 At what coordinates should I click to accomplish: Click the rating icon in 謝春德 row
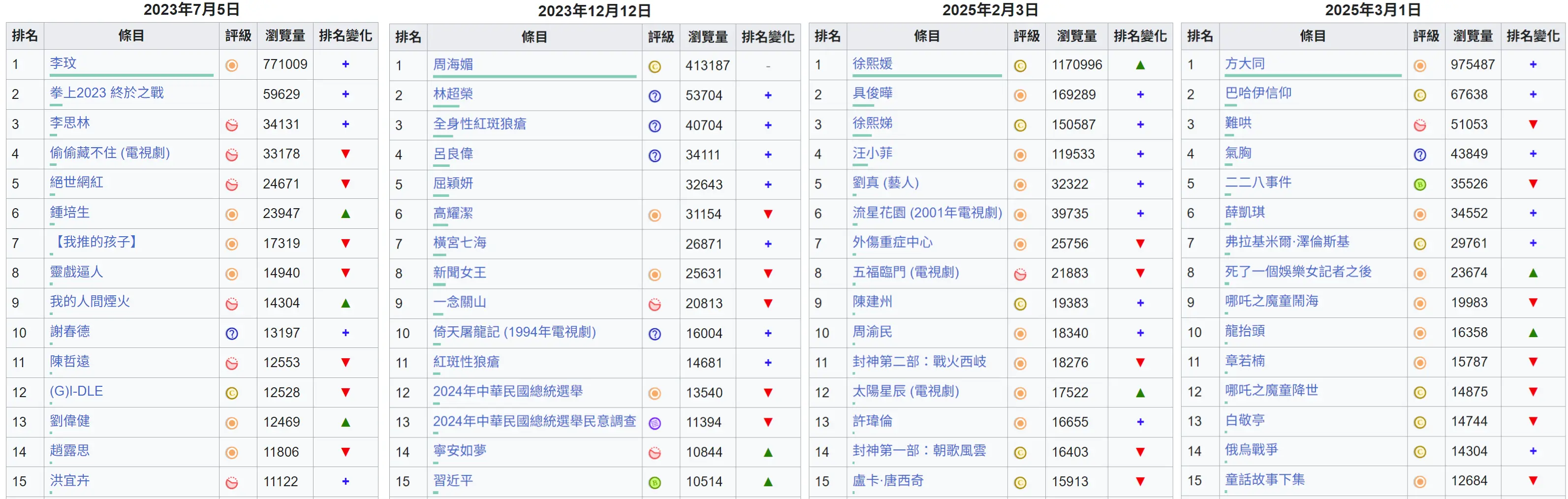click(x=232, y=334)
